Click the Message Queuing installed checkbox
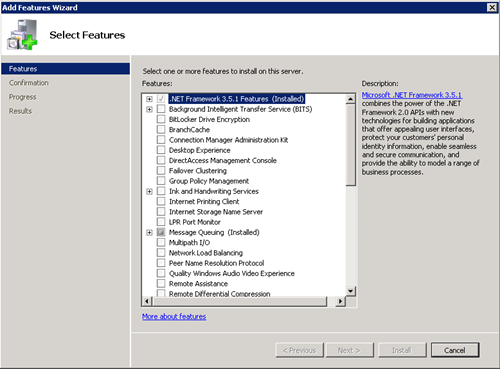This screenshot has width=500, height=369. 161,232
